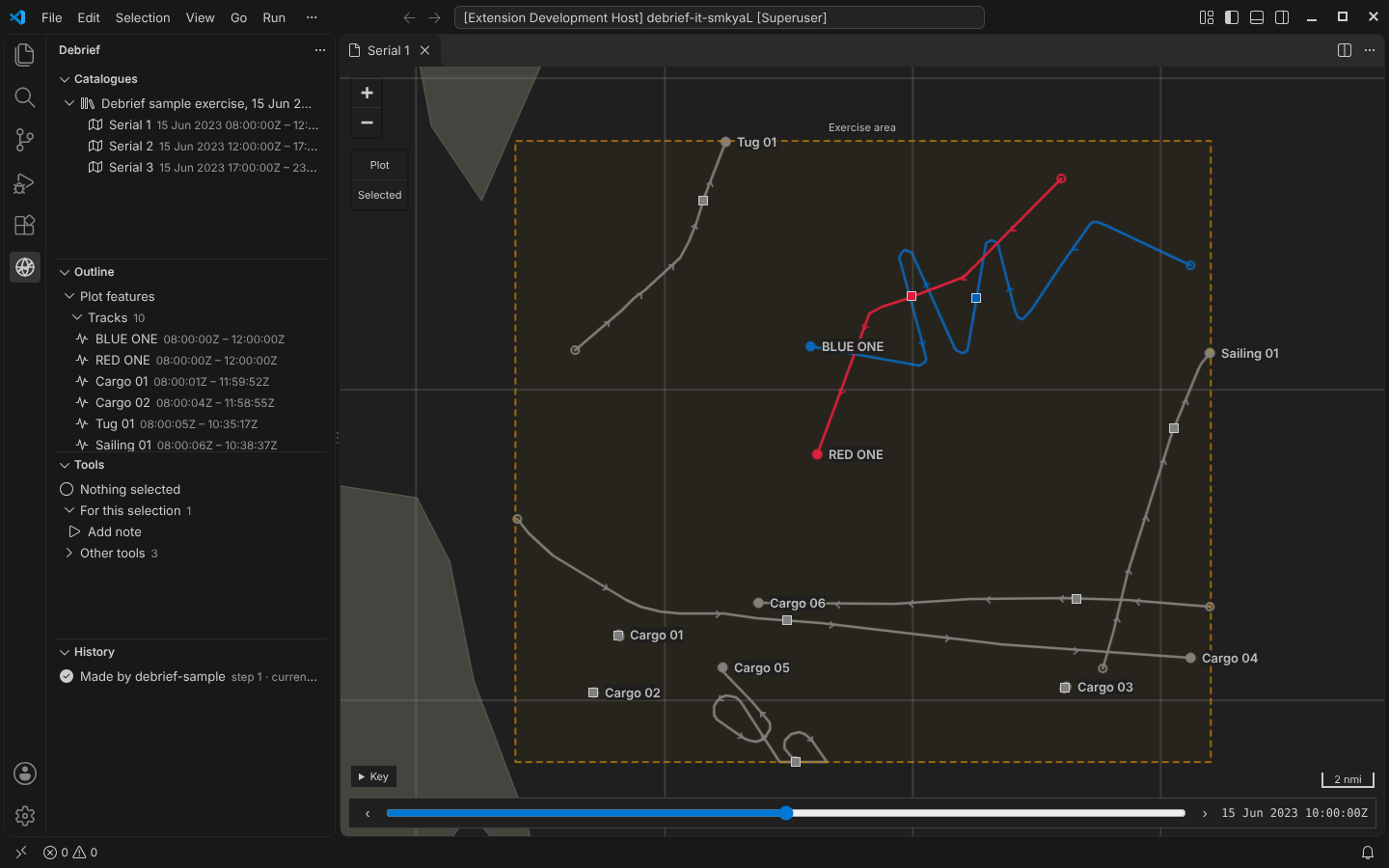Screen dimensions: 1389x868
Task: Click the remote window status bar icon
Action: point(21,853)
